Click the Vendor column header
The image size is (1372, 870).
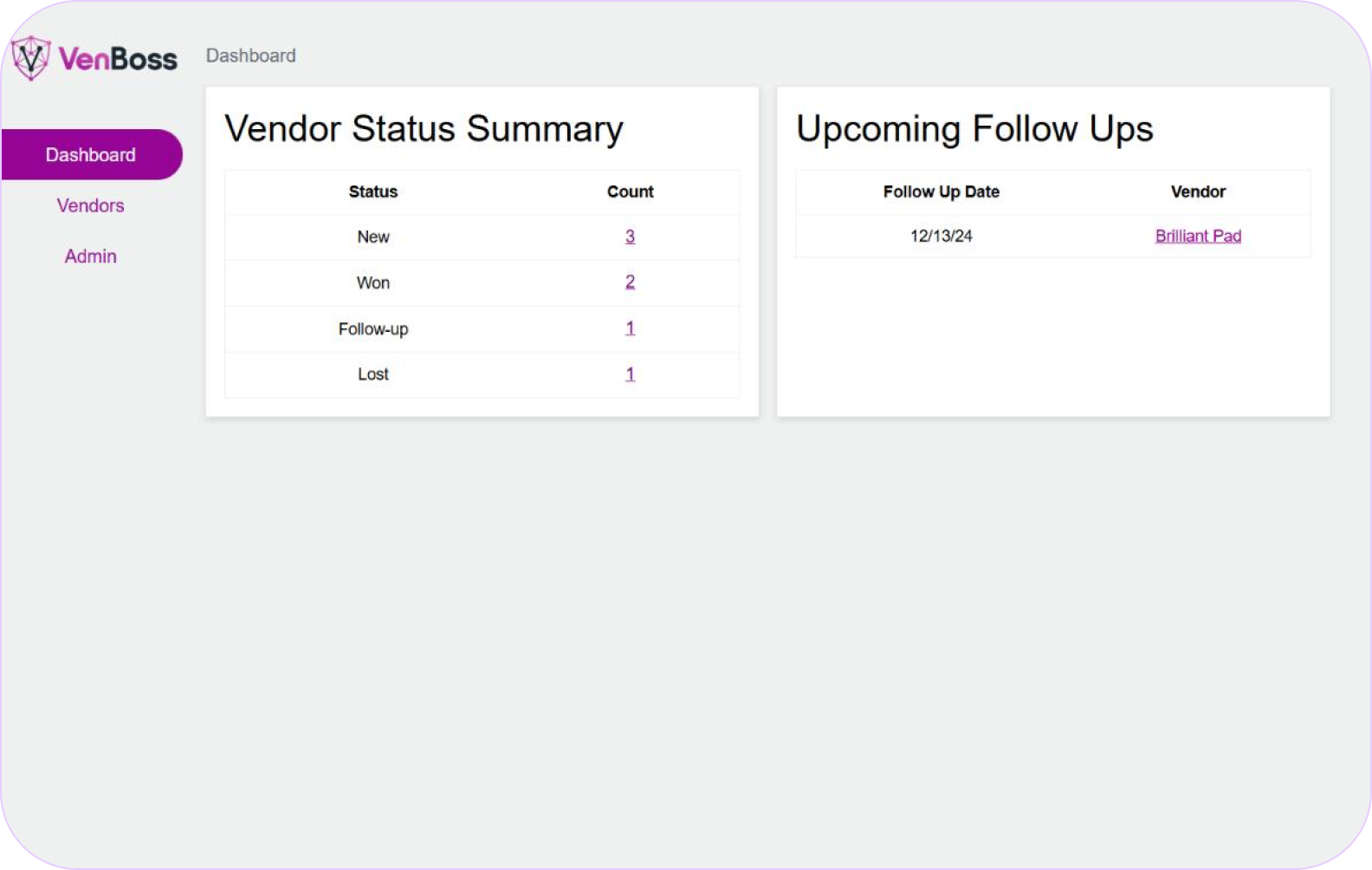(x=1198, y=192)
